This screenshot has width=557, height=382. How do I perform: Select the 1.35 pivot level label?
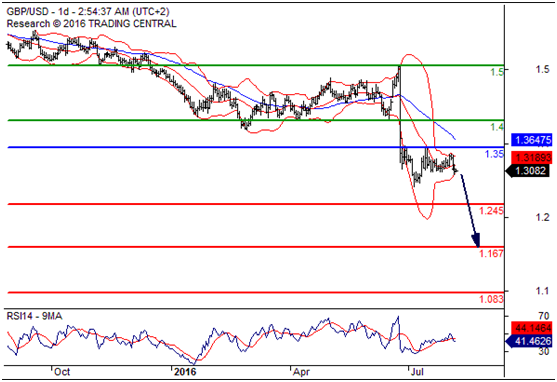[494, 154]
